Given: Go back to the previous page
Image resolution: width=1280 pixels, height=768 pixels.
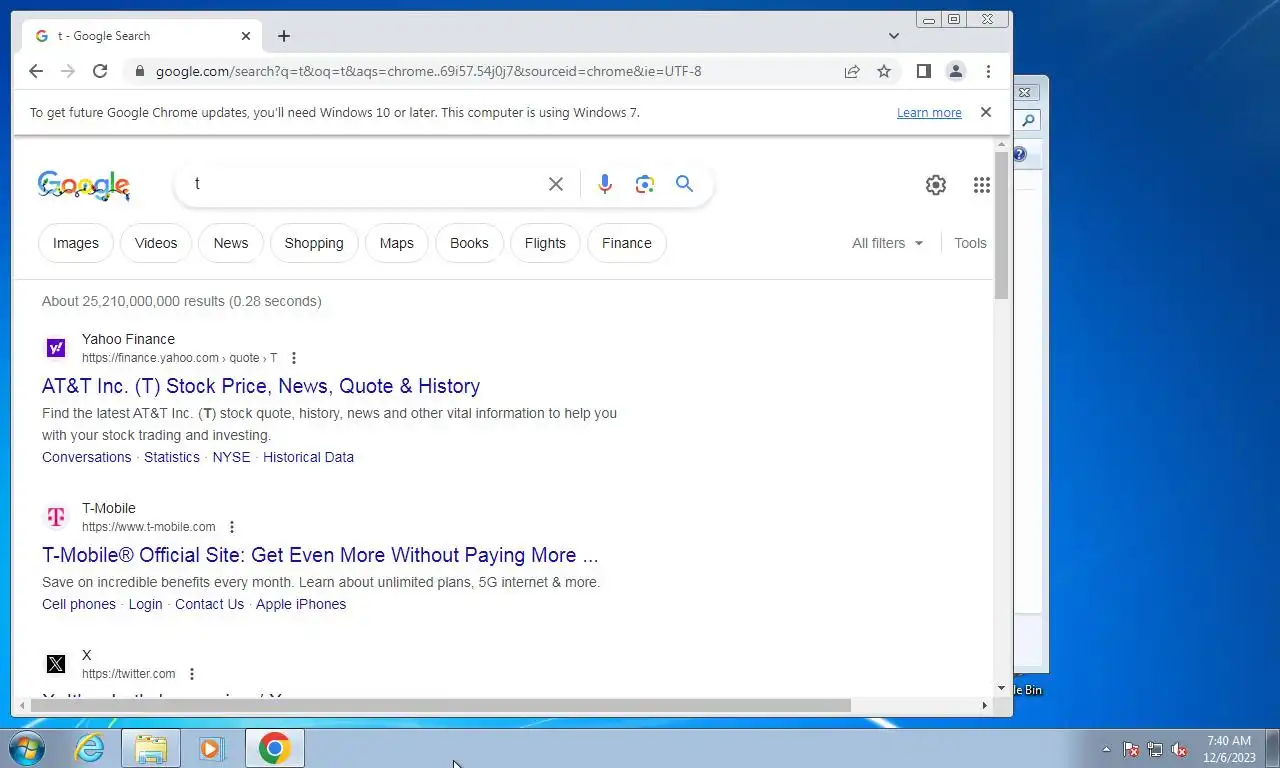Looking at the screenshot, I should pyautogui.click(x=36, y=71).
